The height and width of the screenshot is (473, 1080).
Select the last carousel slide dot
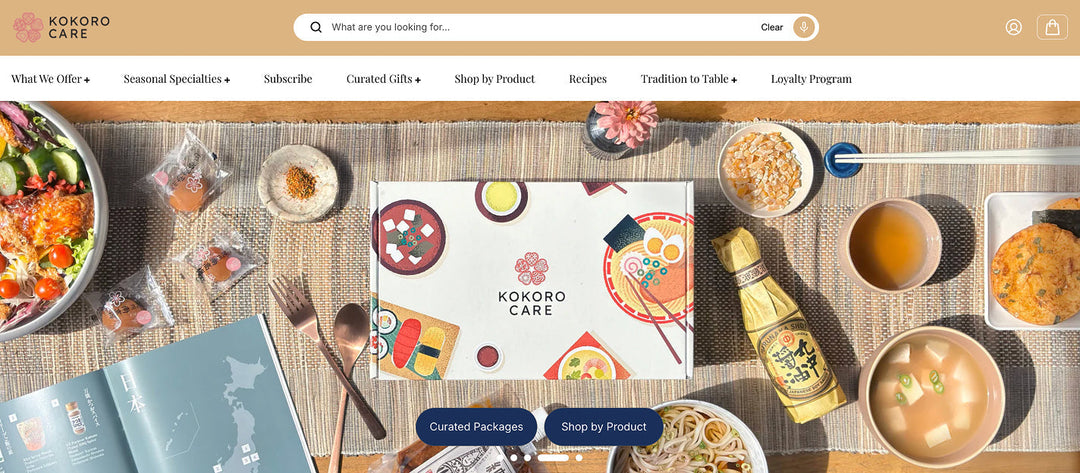pos(579,458)
